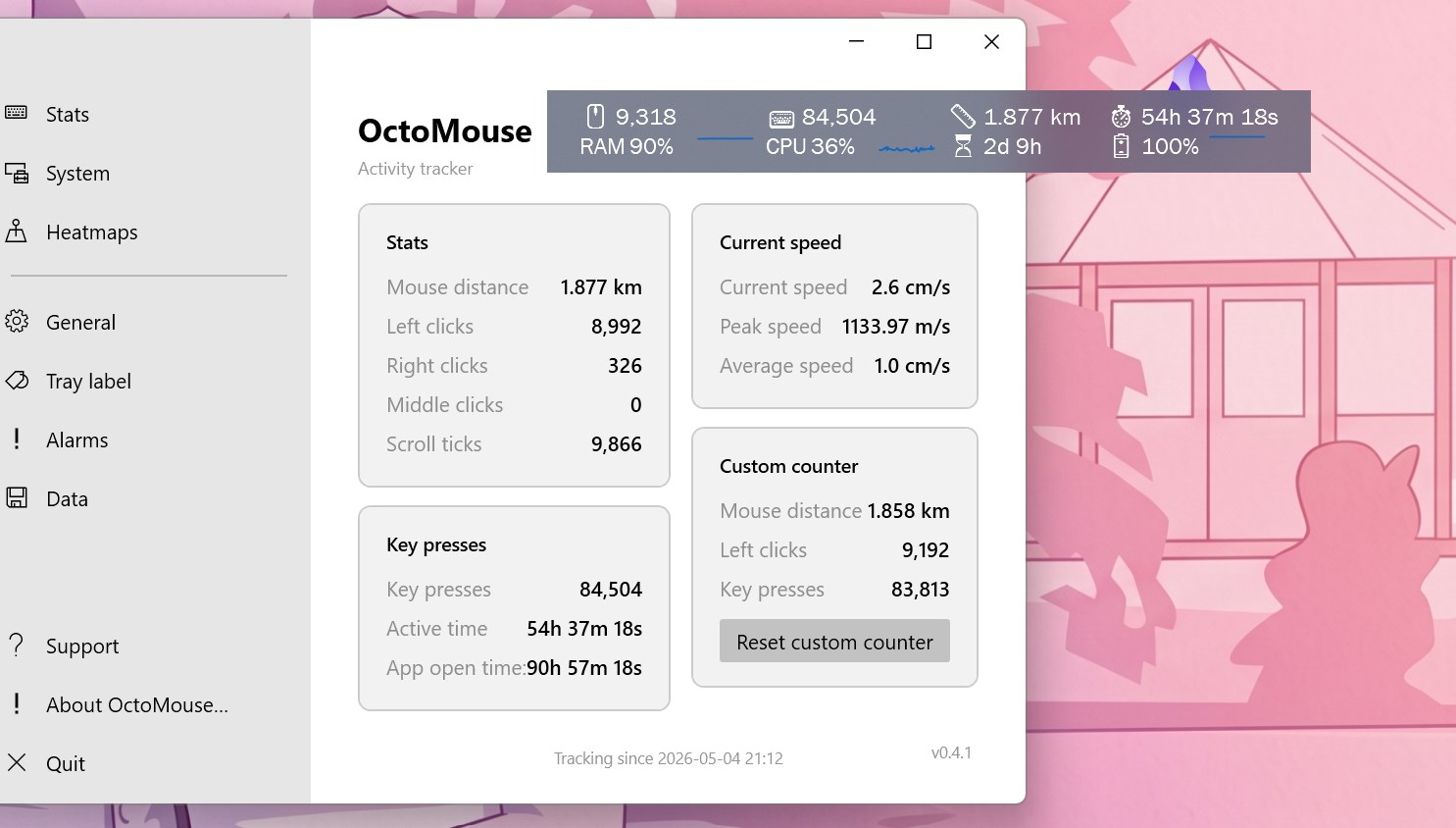The image size is (1456, 828).
Task: Click CPU 36% in the overlay
Action: click(x=810, y=146)
